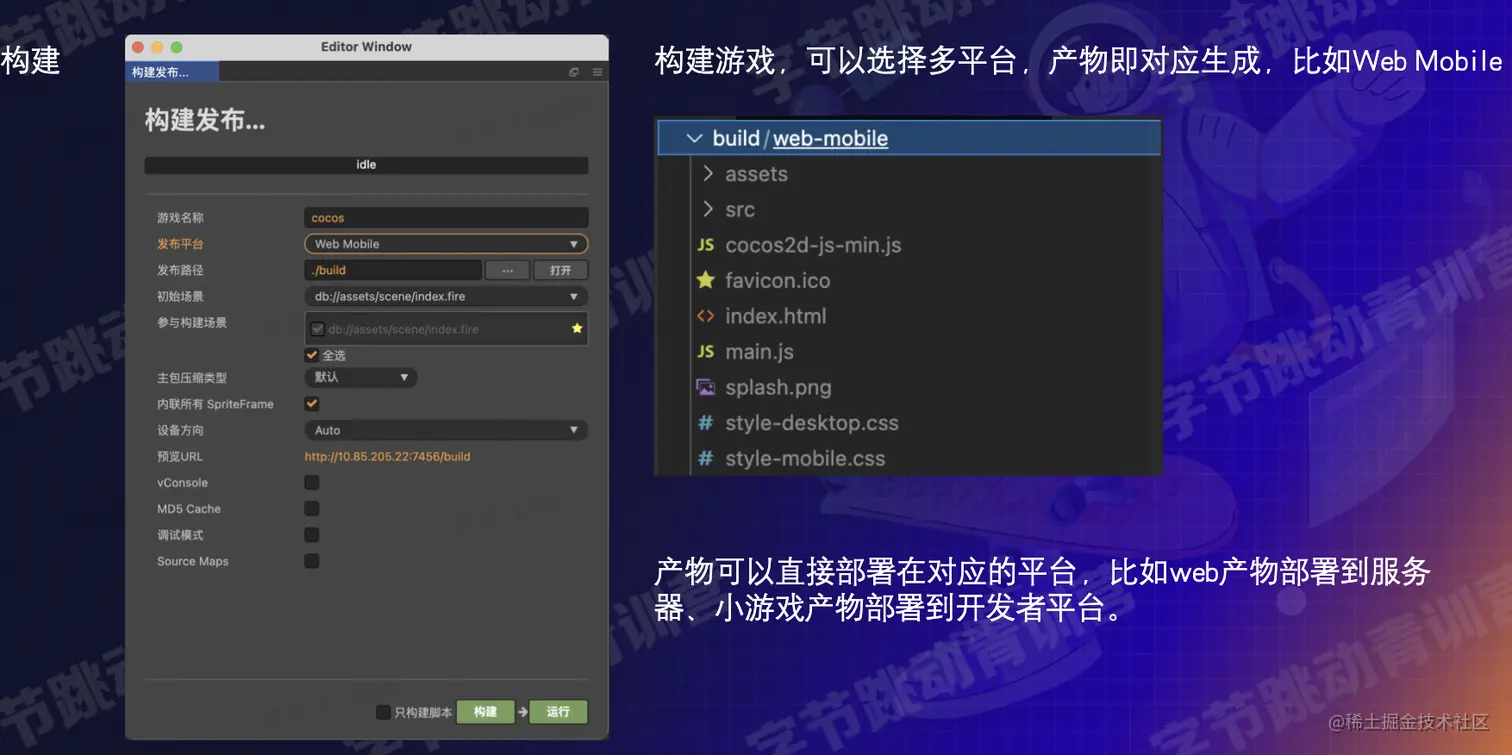Click the # icon next to style-desktop.css
Viewport: 1512px width, 755px height.
703,423
